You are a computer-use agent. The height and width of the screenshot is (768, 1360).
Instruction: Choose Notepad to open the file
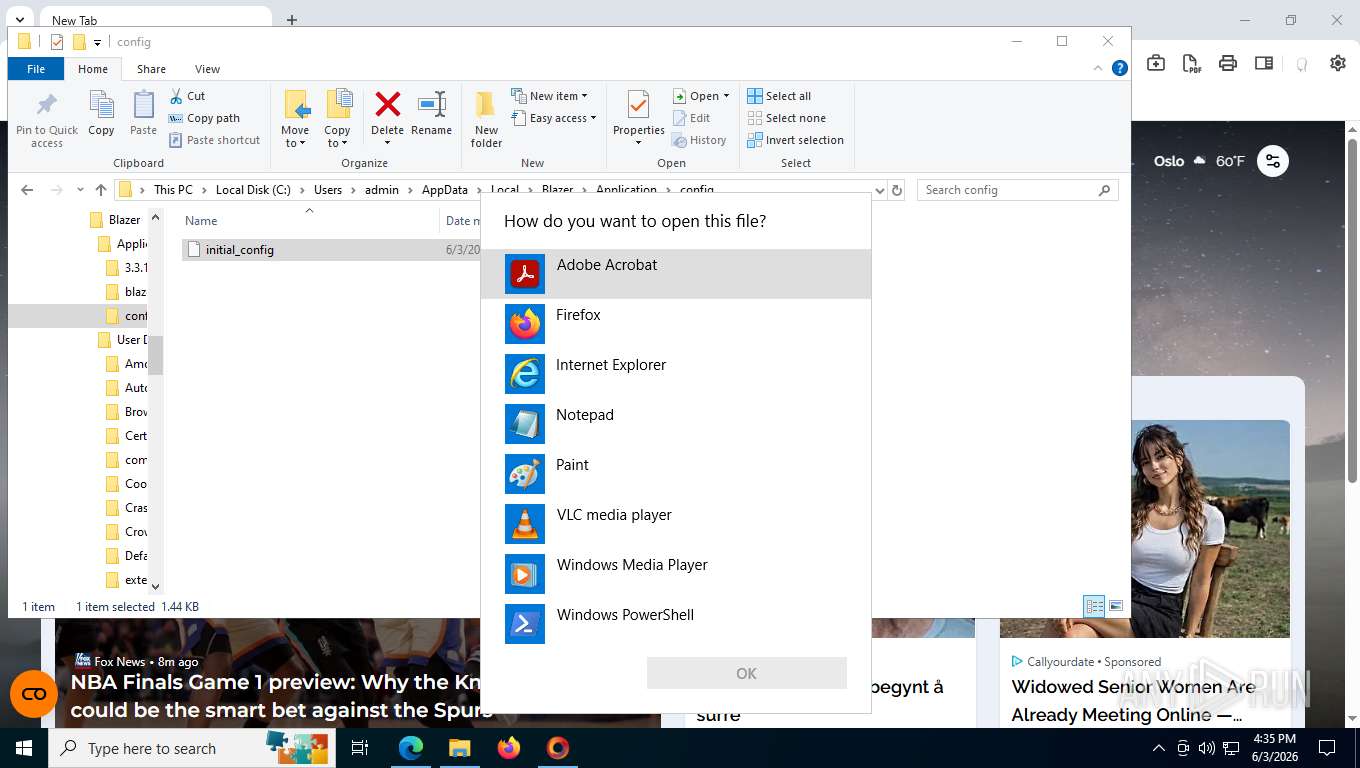(675, 424)
